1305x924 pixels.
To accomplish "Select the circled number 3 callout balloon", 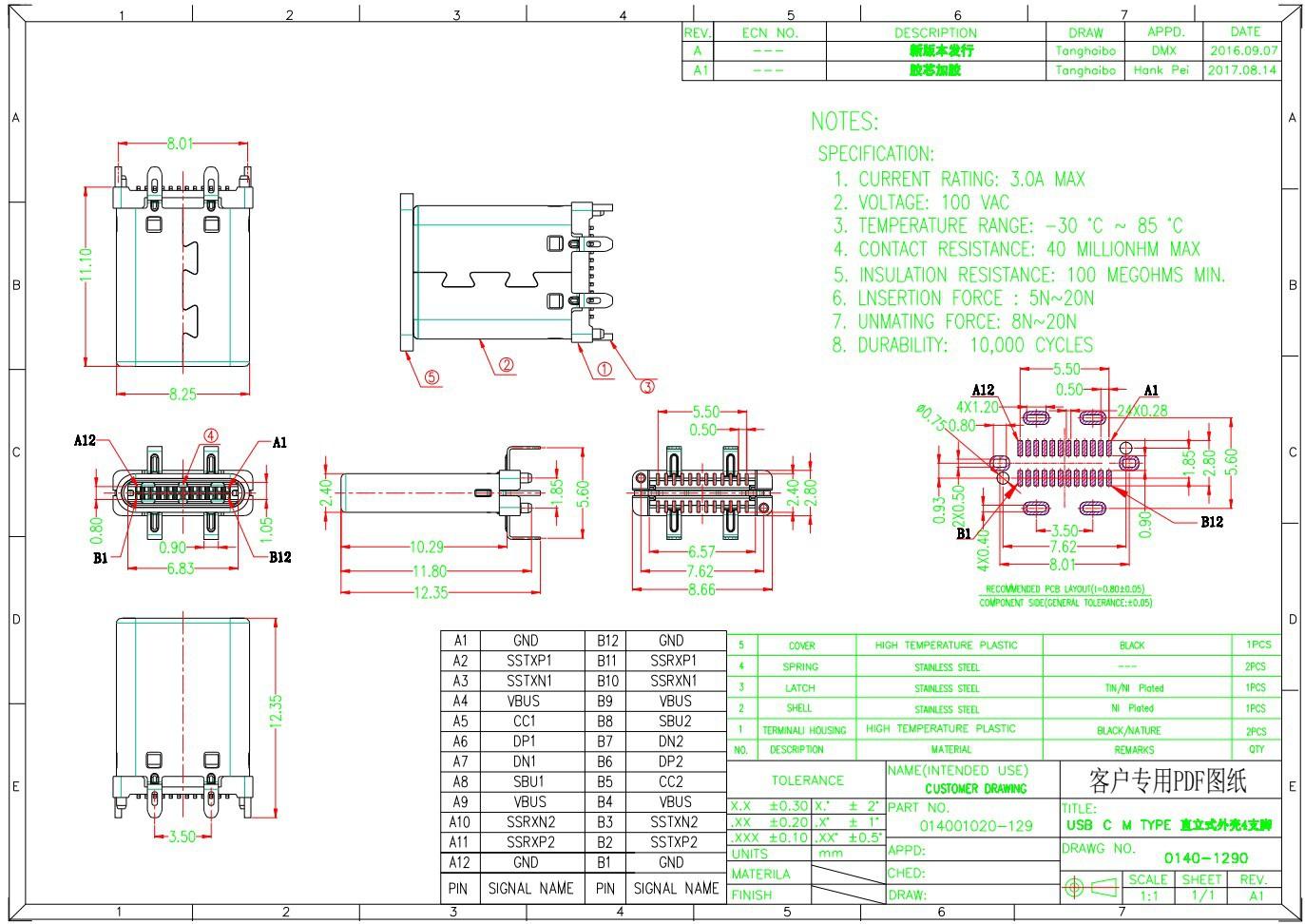I will pyautogui.click(x=647, y=386).
